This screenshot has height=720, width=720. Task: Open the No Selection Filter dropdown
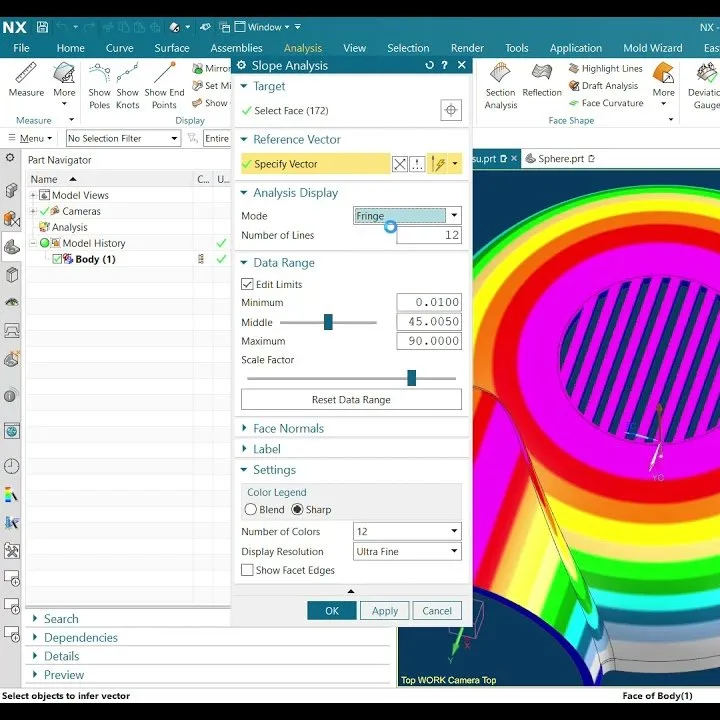tap(124, 138)
